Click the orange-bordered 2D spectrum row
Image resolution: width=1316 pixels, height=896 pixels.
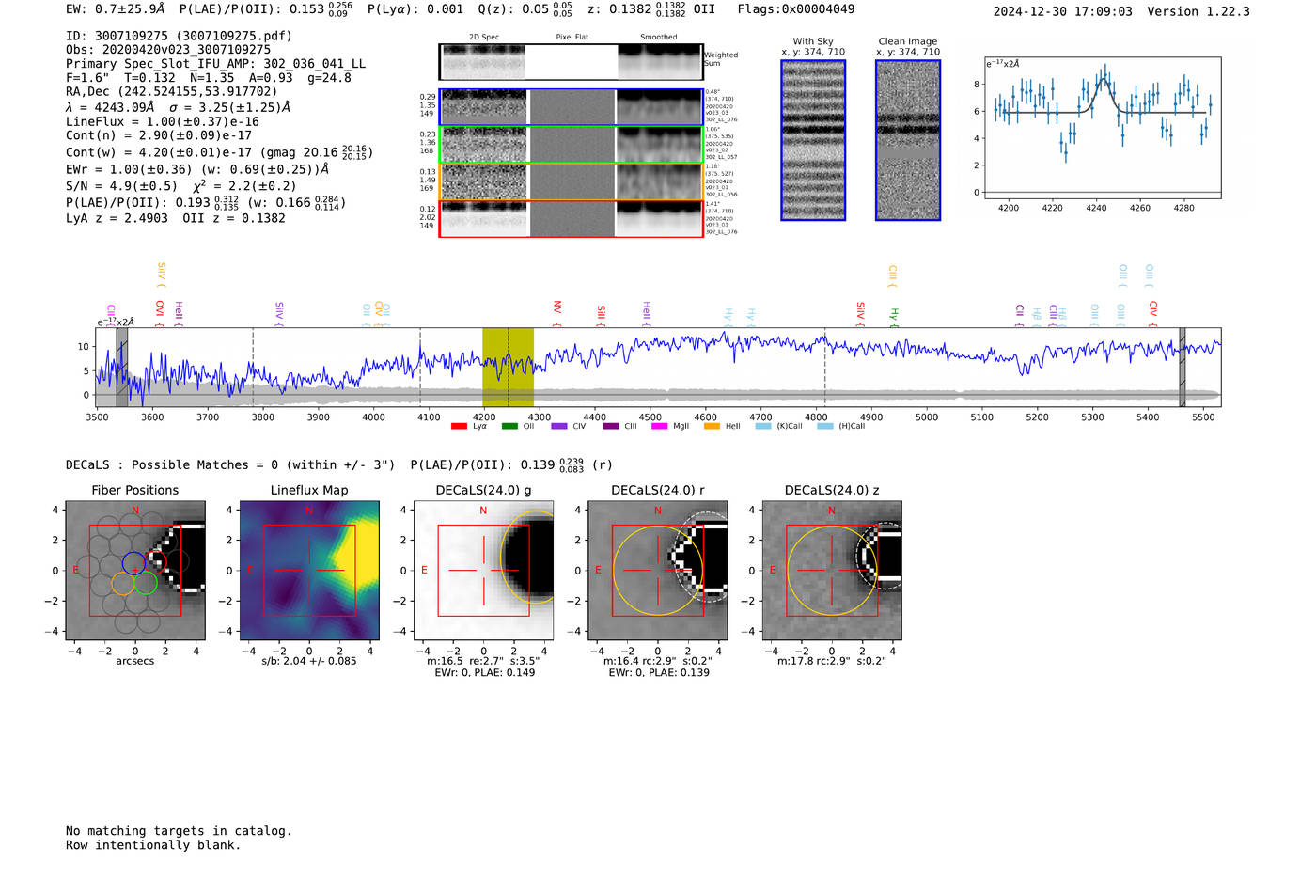click(571, 181)
